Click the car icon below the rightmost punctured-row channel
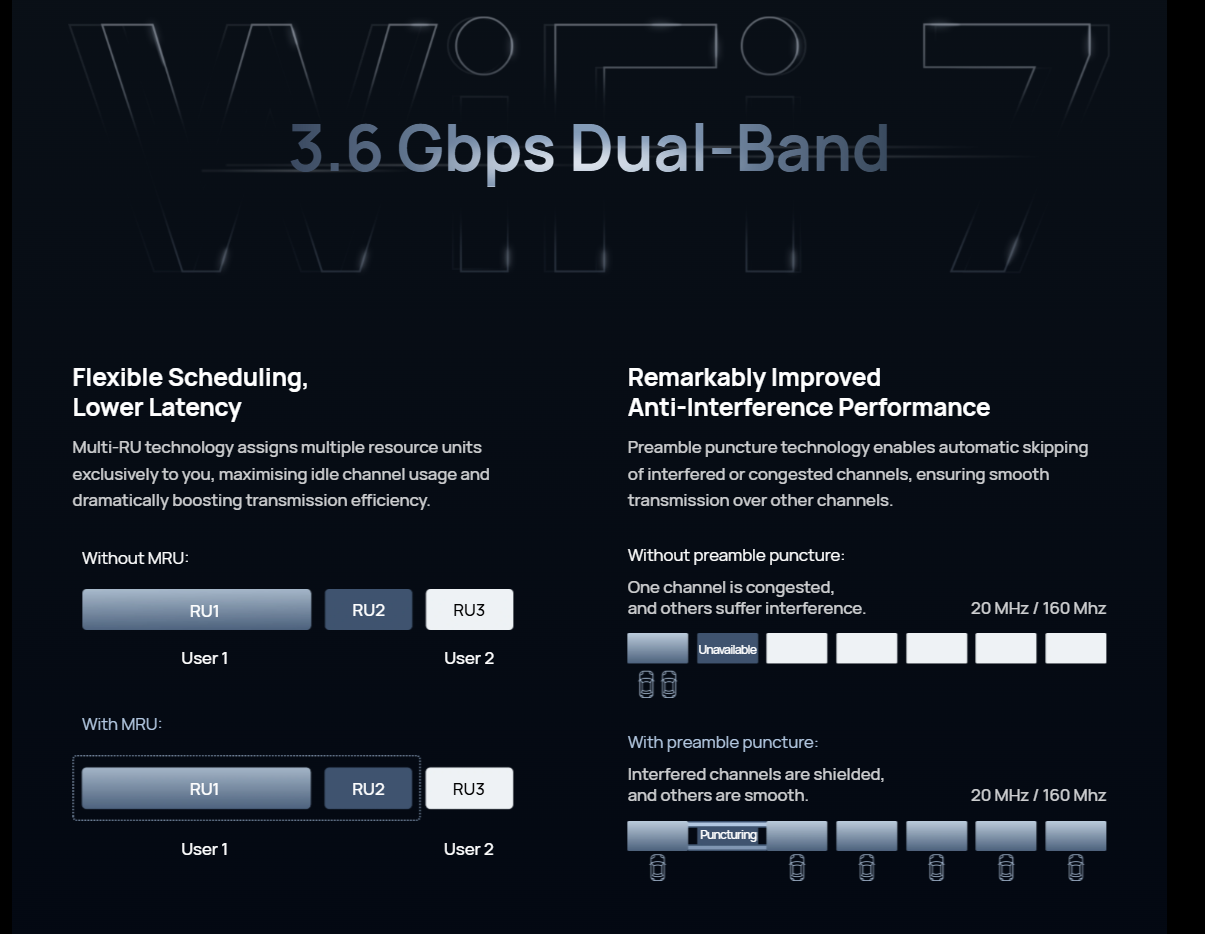1205x934 pixels. [x=1075, y=867]
